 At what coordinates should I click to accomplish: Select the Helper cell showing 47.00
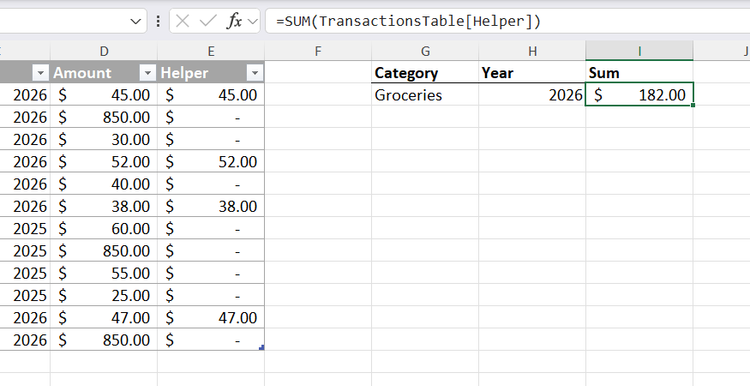pyautogui.click(x=211, y=318)
